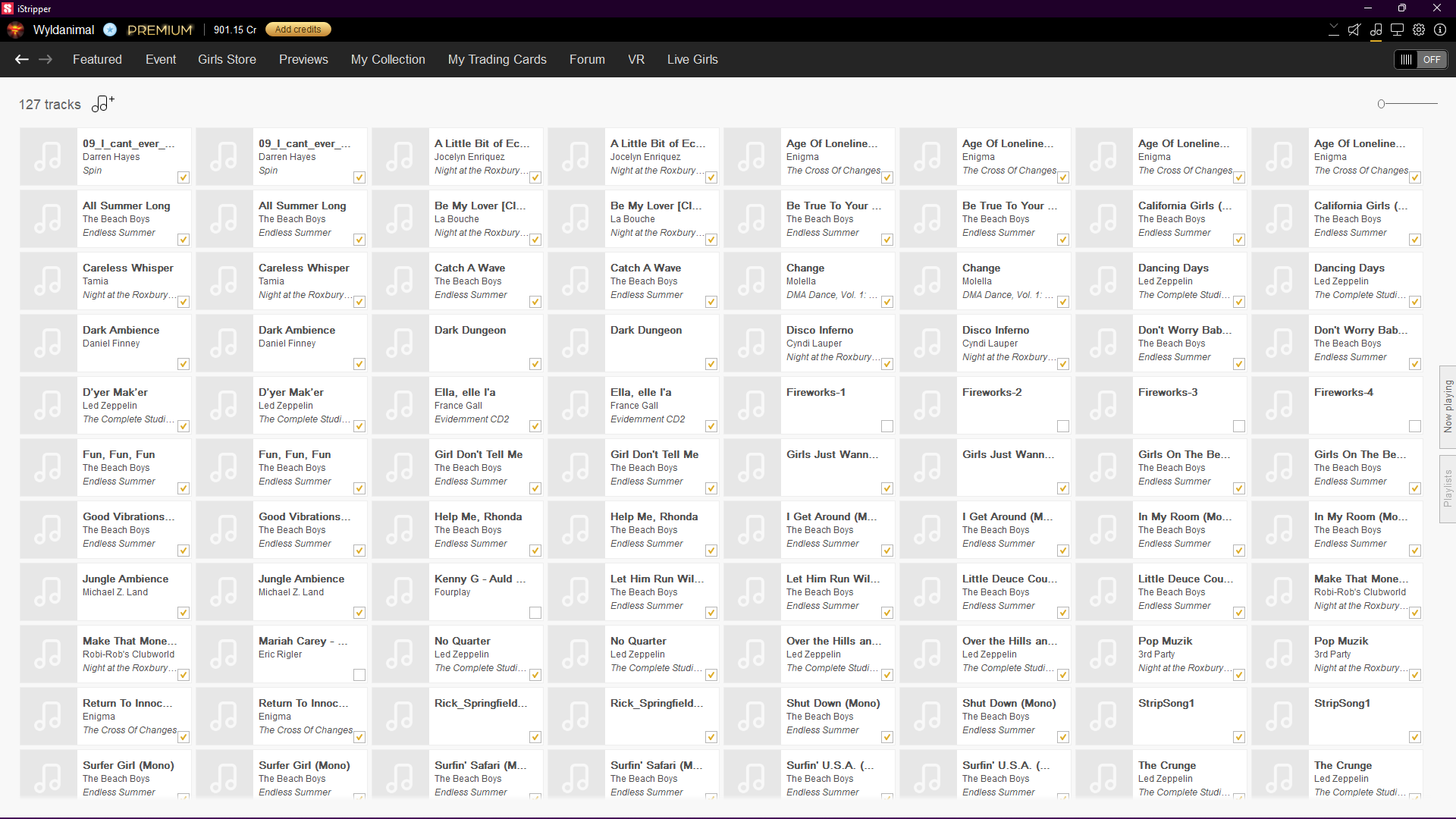Viewport: 1456px width, 819px height.
Task: Go forward with the right arrow
Action: pyautogui.click(x=45, y=59)
